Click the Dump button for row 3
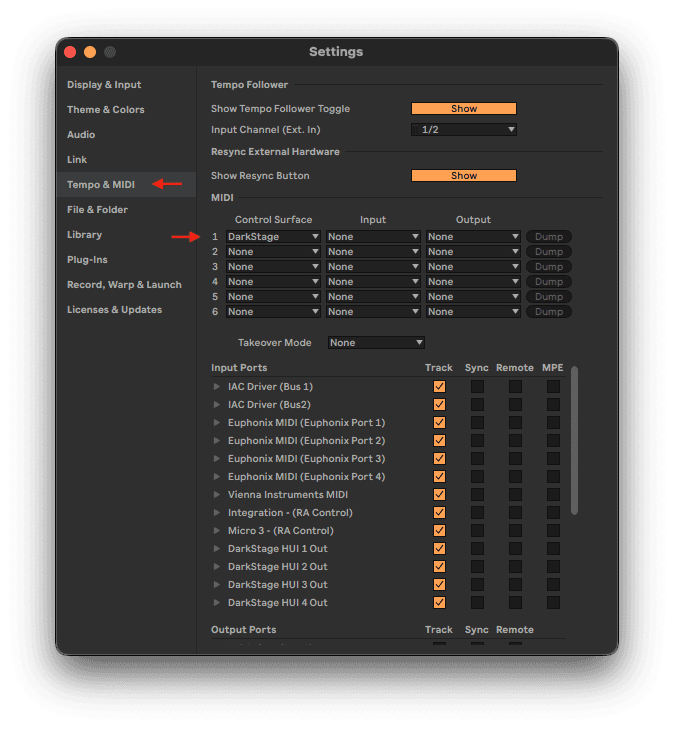This screenshot has width=674, height=729. click(548, 266)
